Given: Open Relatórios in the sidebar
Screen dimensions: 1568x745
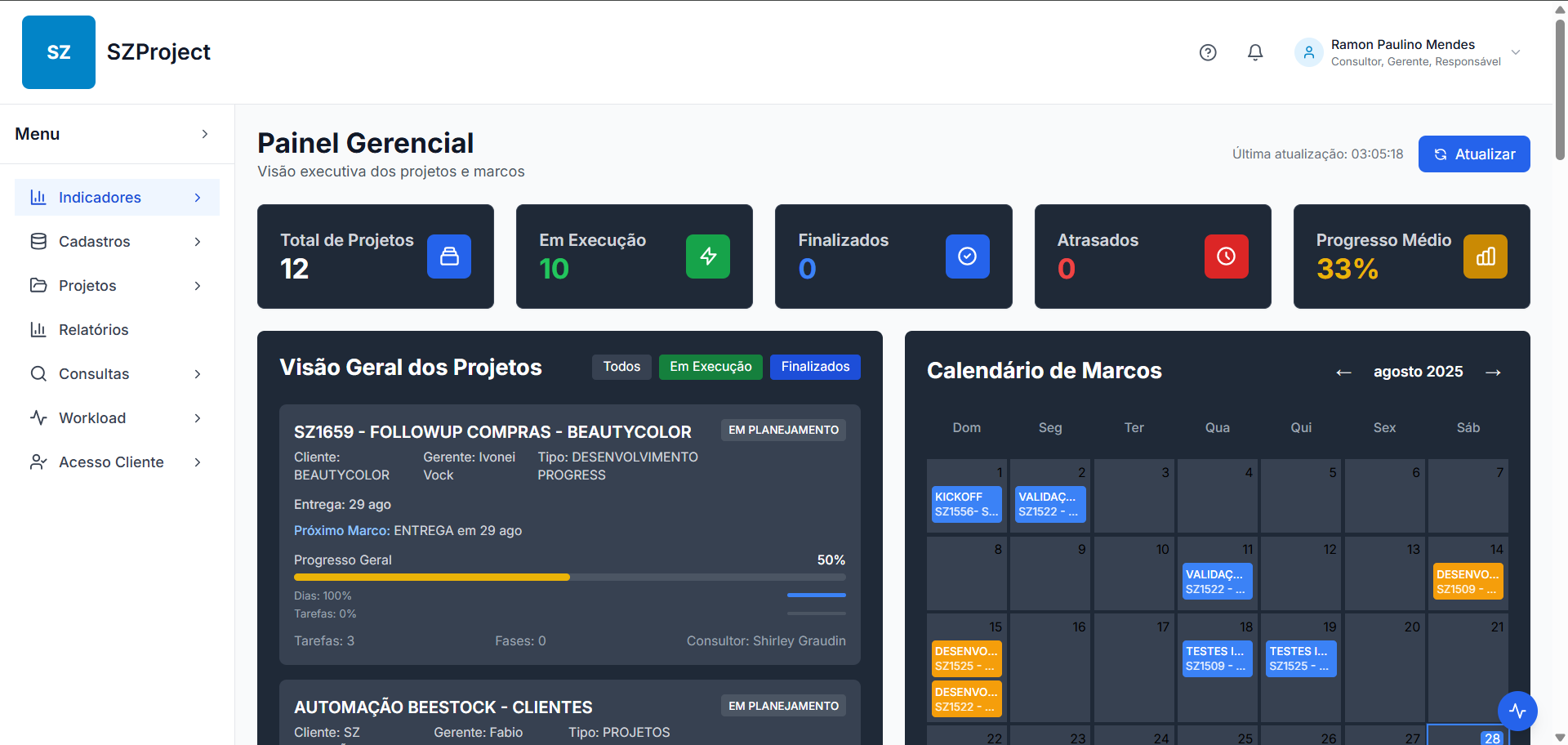Looking at the screenshot, I should [93, 330].
